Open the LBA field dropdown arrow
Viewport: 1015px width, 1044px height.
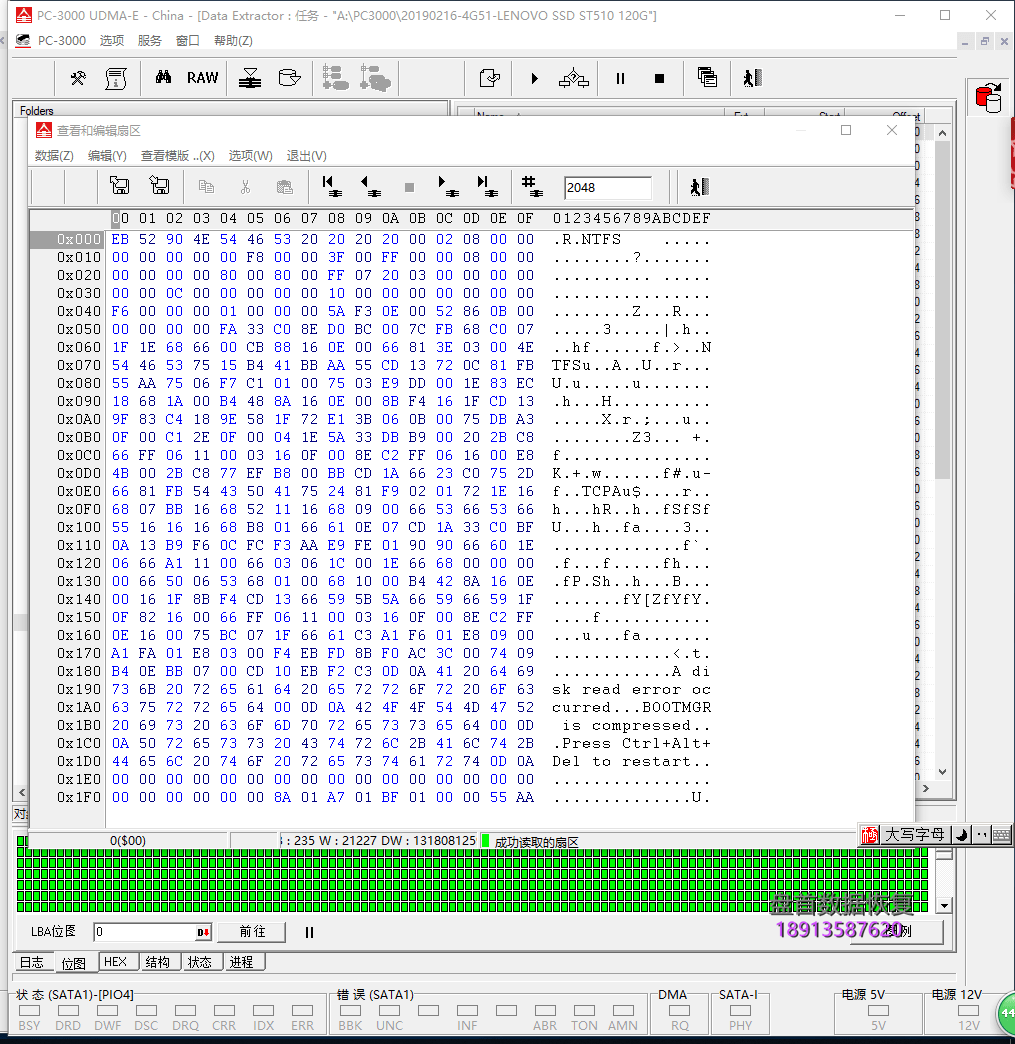pos(204,932)
